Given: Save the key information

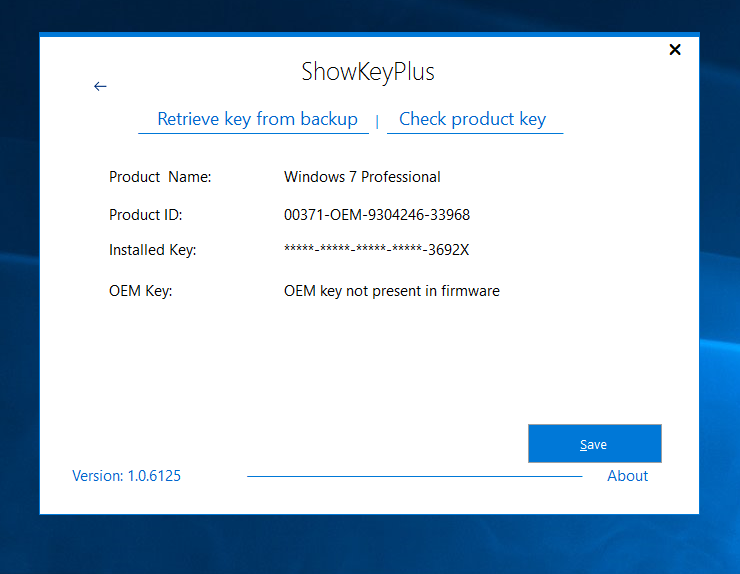Looking at the screenshot, I should (x=595, y=444).
